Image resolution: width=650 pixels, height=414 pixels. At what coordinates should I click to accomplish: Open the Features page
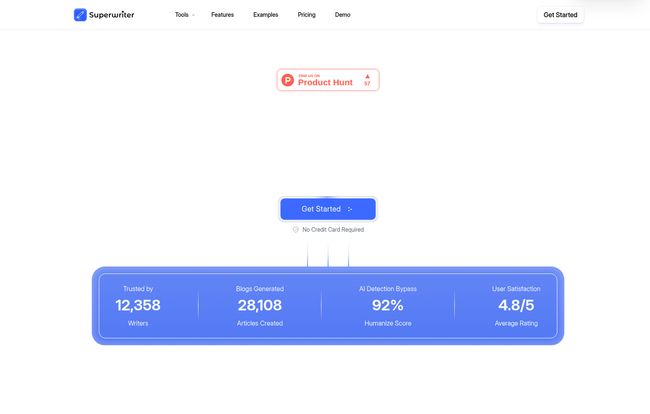click(222, 15)
